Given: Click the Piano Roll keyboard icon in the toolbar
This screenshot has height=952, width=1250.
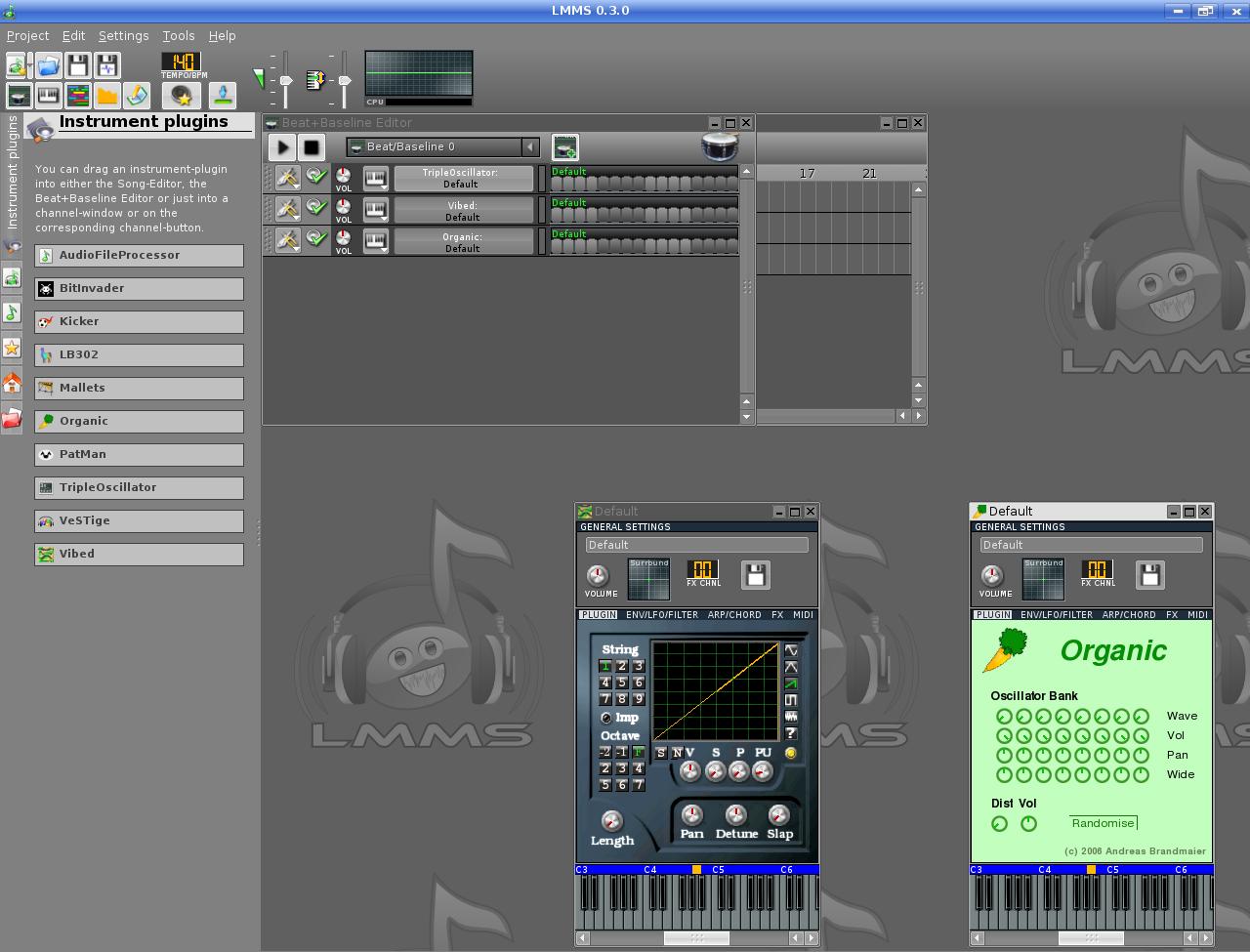Looking at the screenshot, I should click(x=47, y=95).
